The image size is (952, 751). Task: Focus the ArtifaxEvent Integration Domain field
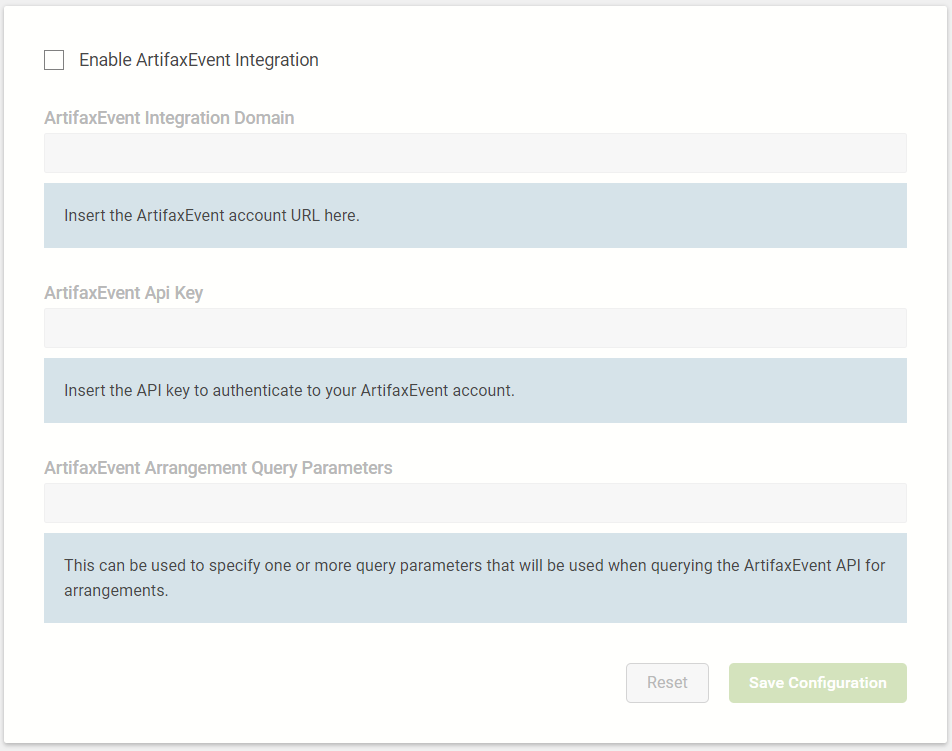475,153
